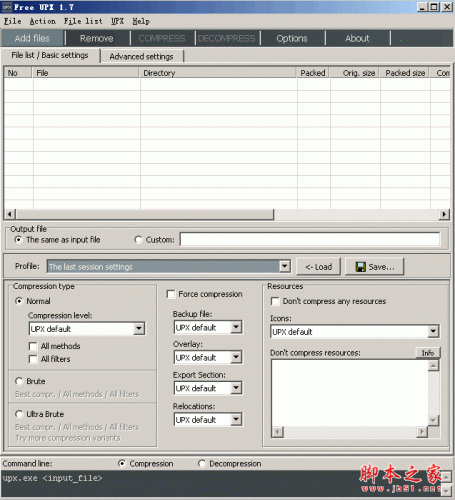Click the command line text 'upx.exe <input_file>'
Image resolution: width=455 pixels, height=500 pixels.
click(52, 478)
